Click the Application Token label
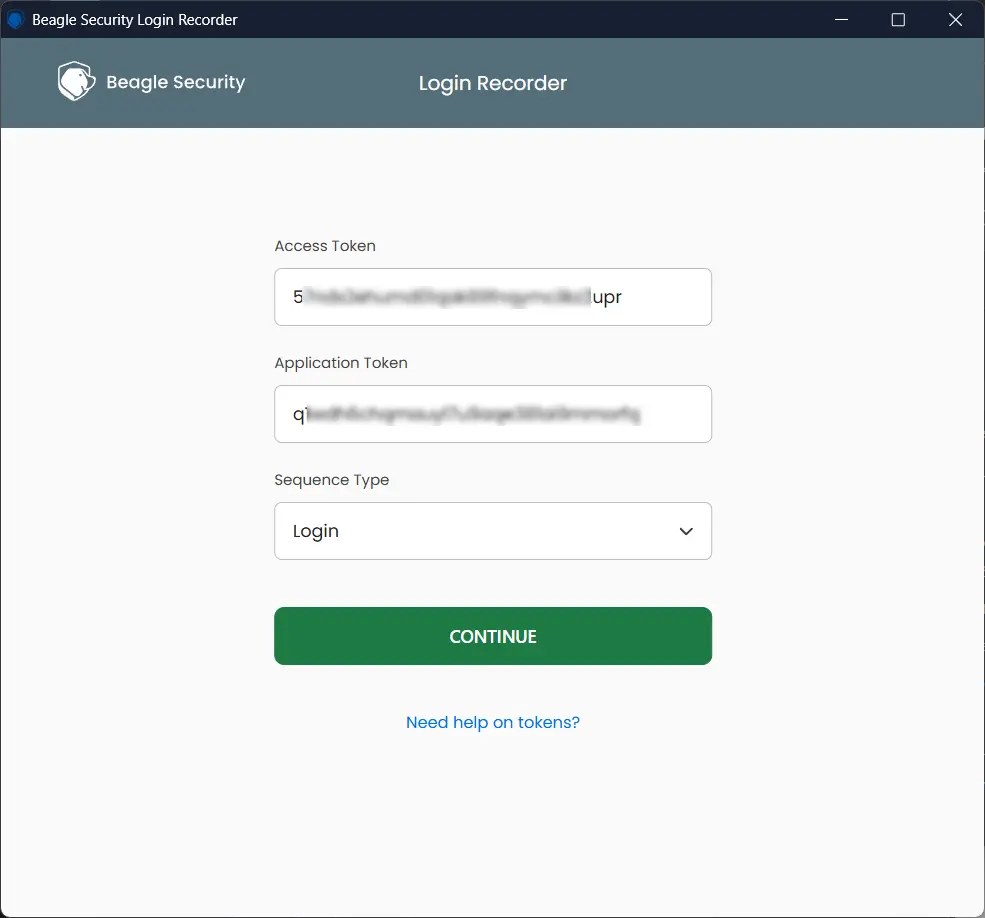This screenshot has width=985, height=918. coord(341,363)
